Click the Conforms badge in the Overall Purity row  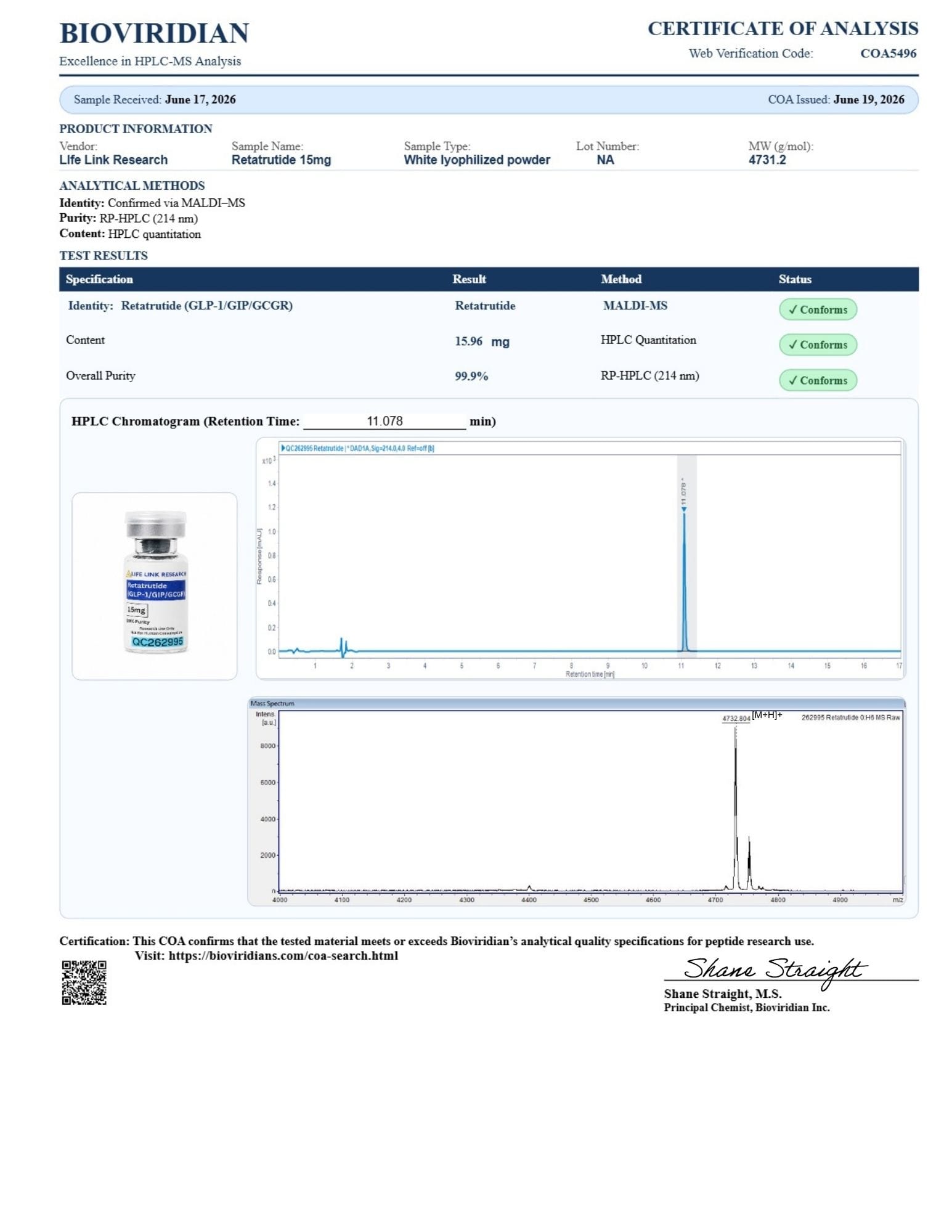[818, 381]
